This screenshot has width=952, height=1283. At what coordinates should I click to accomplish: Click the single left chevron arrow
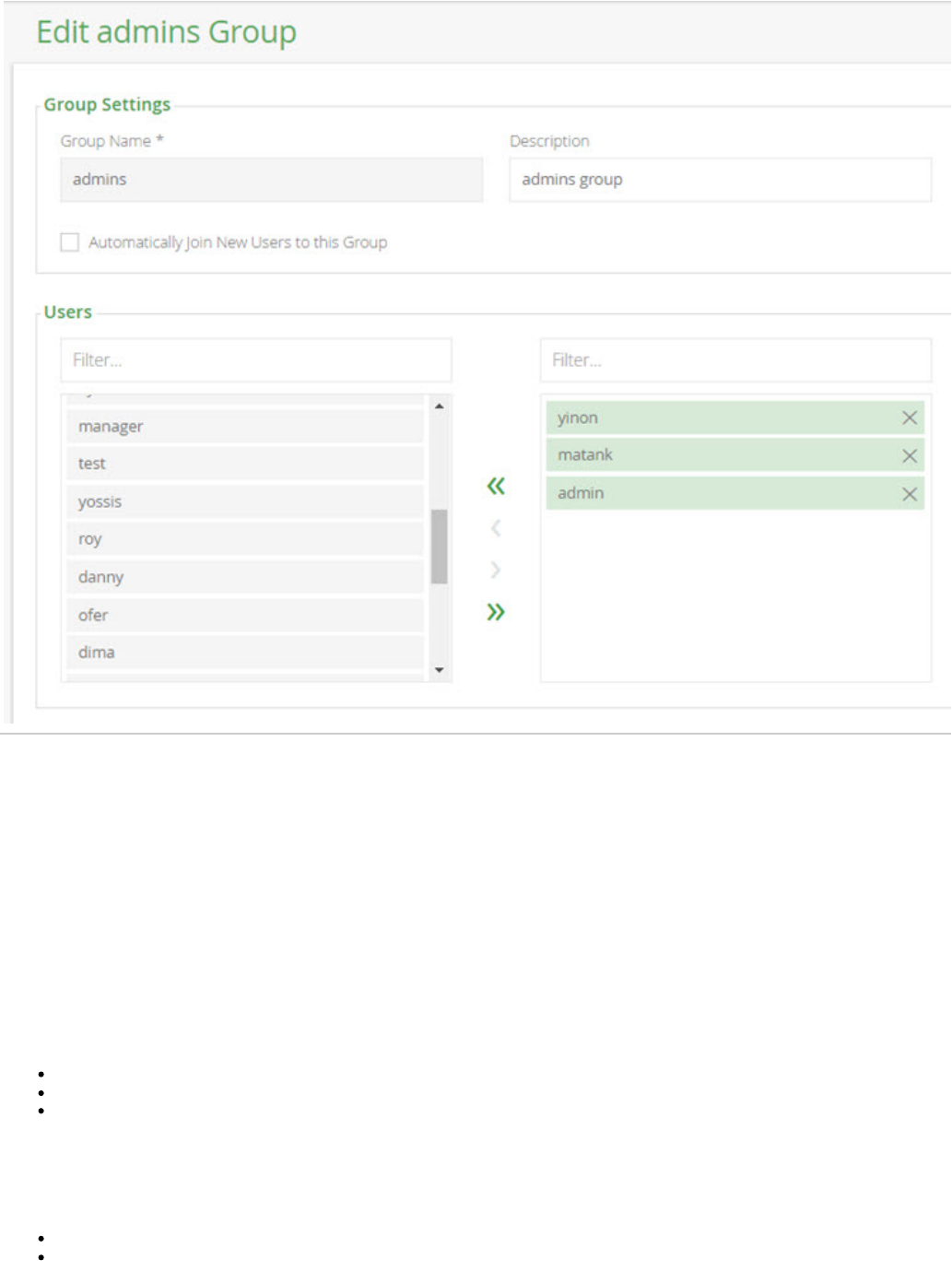496,528
